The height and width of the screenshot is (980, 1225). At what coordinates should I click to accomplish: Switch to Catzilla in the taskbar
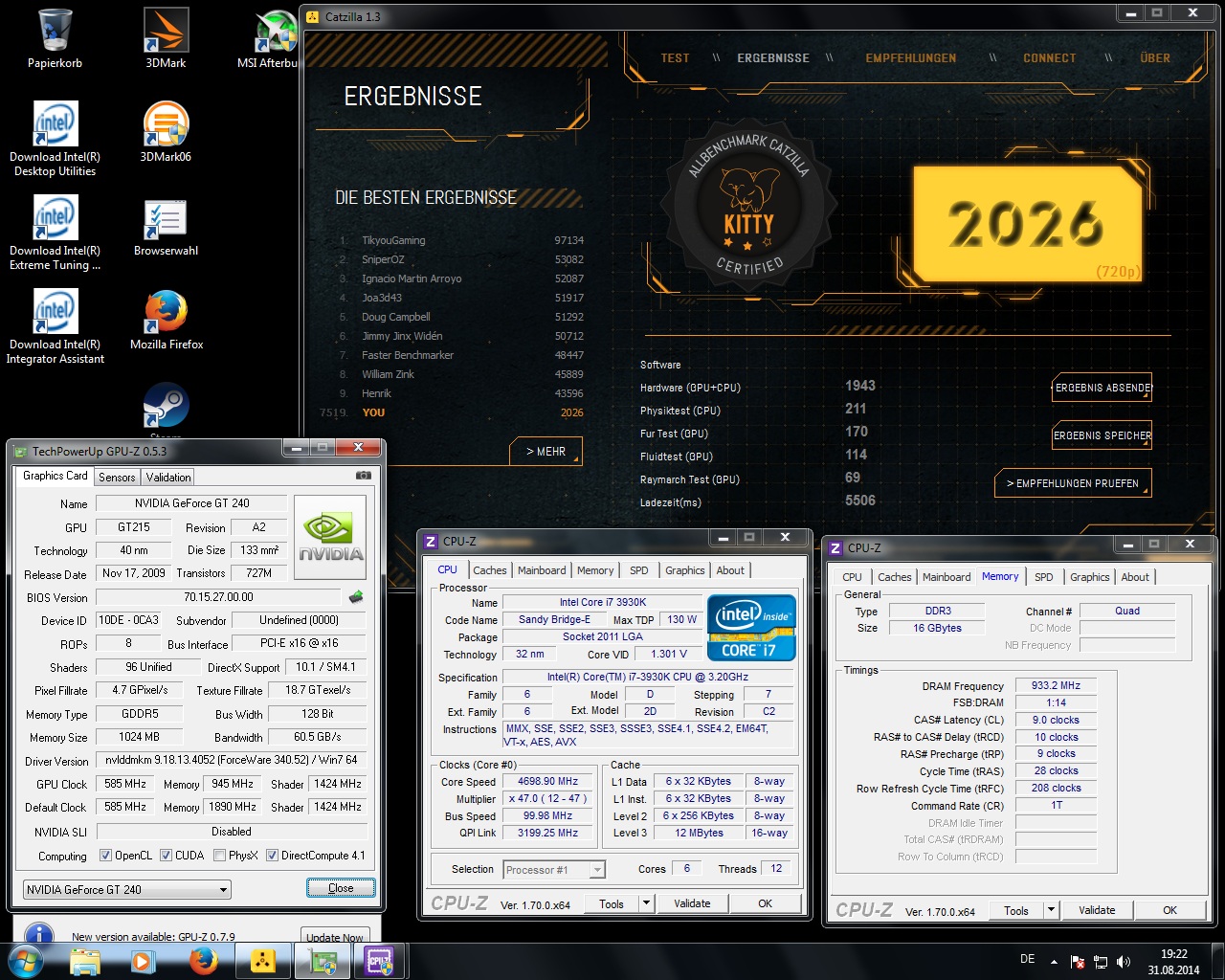(262, 961)
